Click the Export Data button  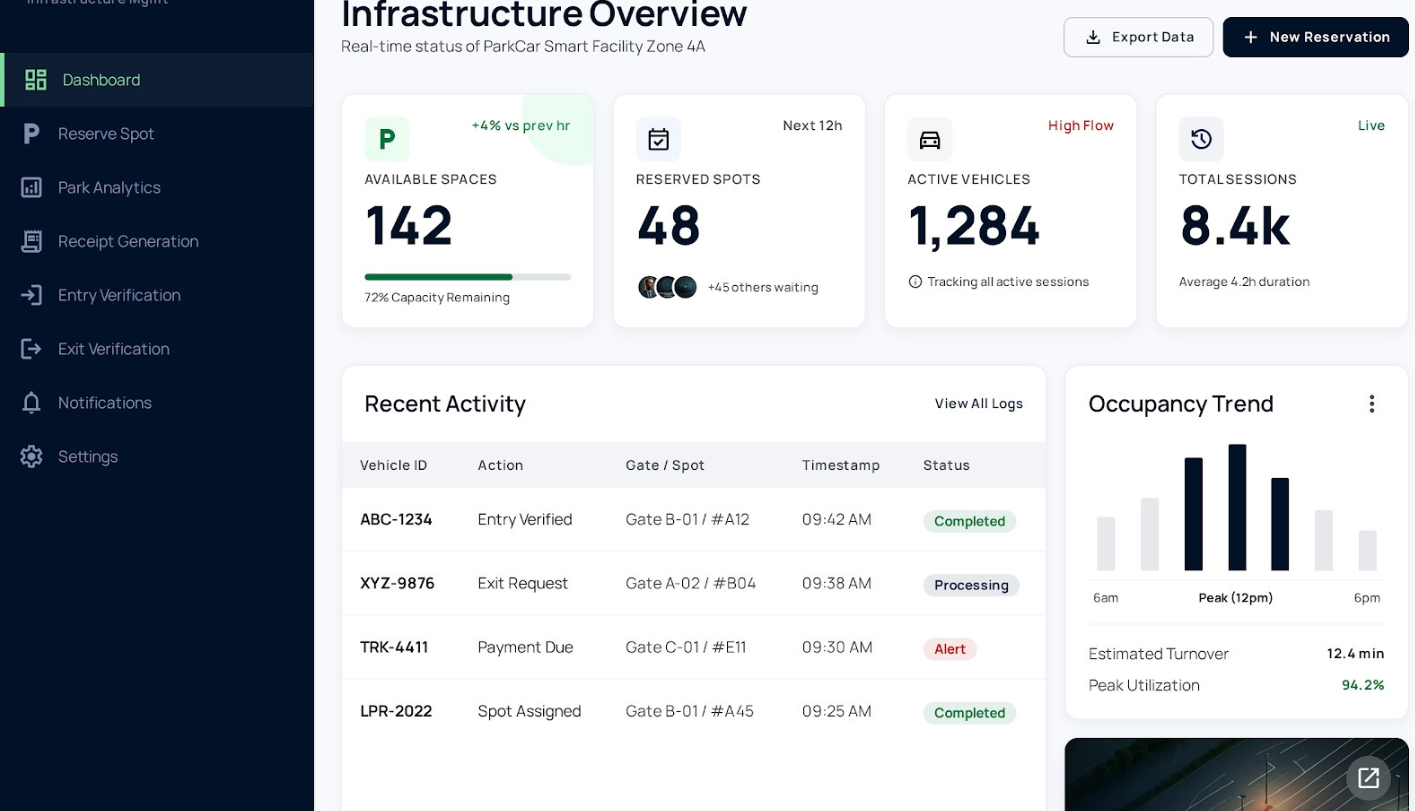click(x=1138, y=37)
